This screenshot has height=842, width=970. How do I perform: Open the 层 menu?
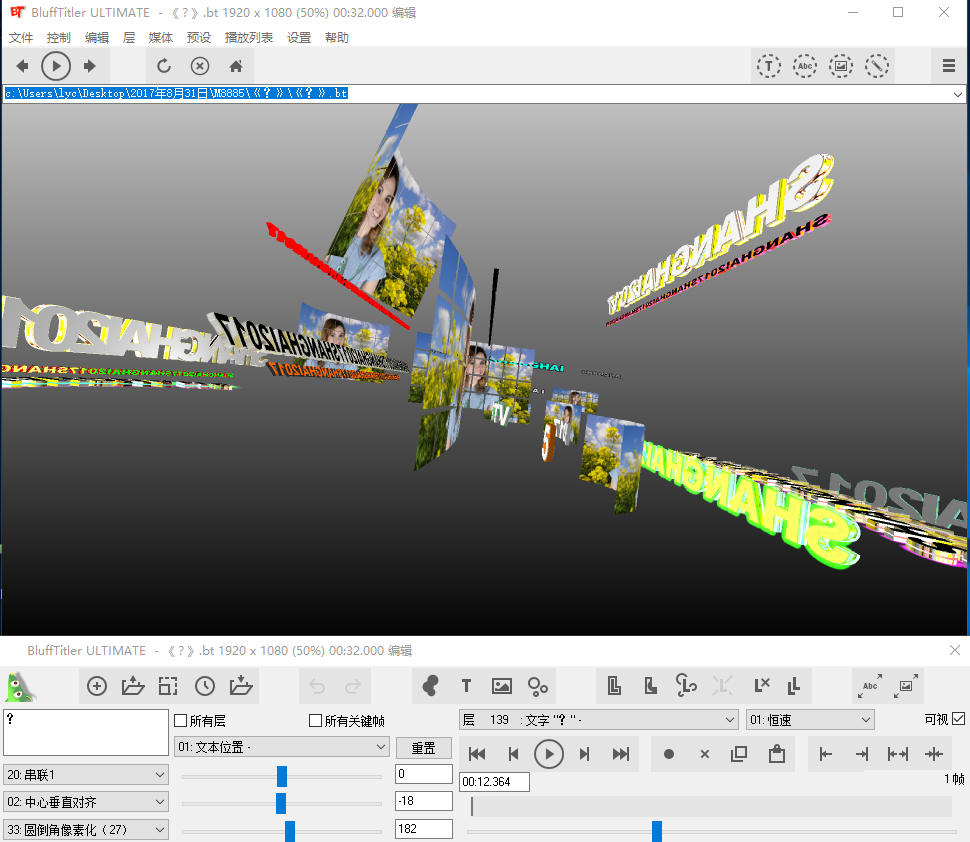point(129,38)
